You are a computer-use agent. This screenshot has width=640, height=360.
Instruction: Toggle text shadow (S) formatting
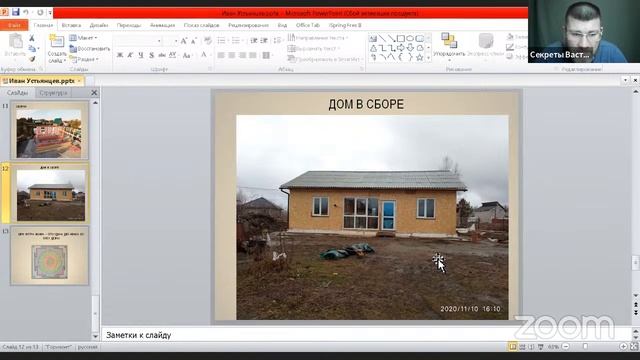pyautogui.click(x=151, y=55)
